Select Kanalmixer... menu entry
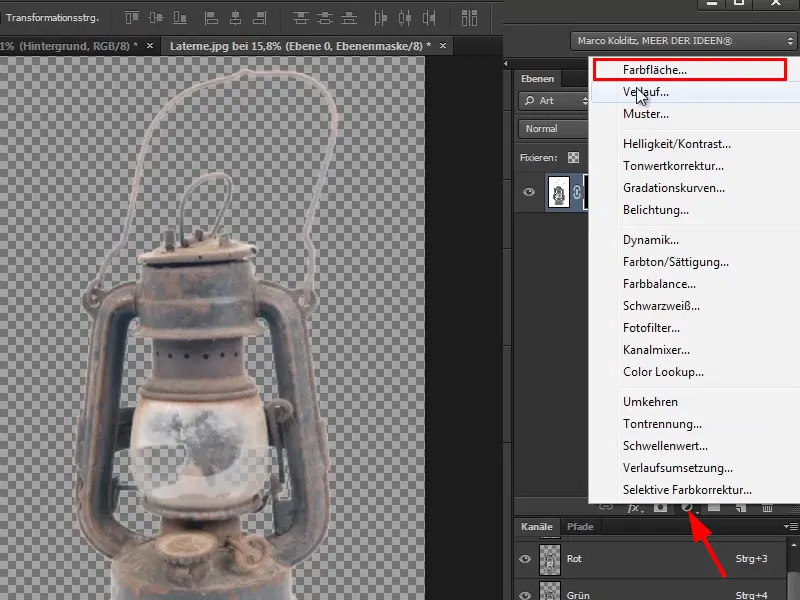This screenshot has width=800, height=600. coord(695,349)
